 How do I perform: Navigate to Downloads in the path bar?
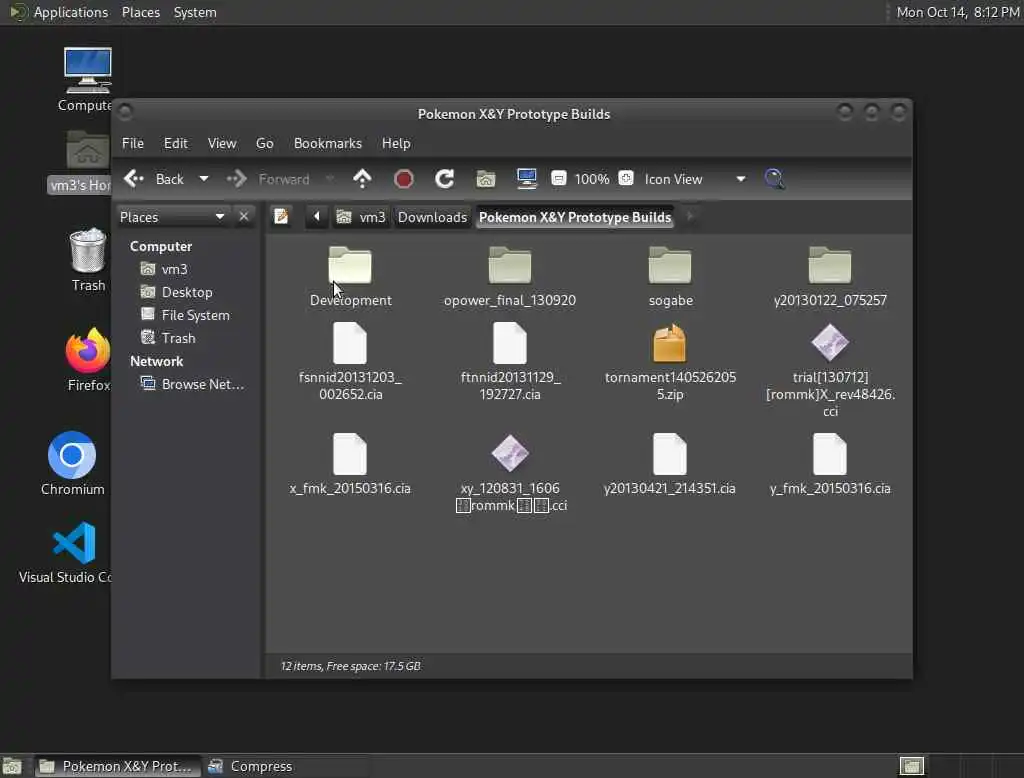(432, 217)
